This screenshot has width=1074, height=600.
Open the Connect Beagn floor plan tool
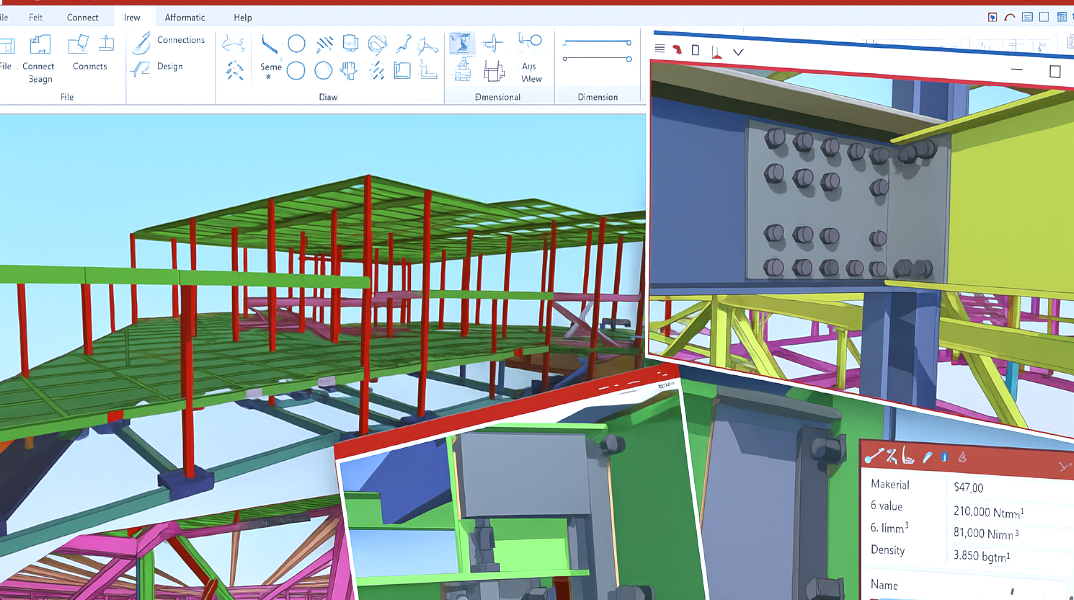(38, 60)
